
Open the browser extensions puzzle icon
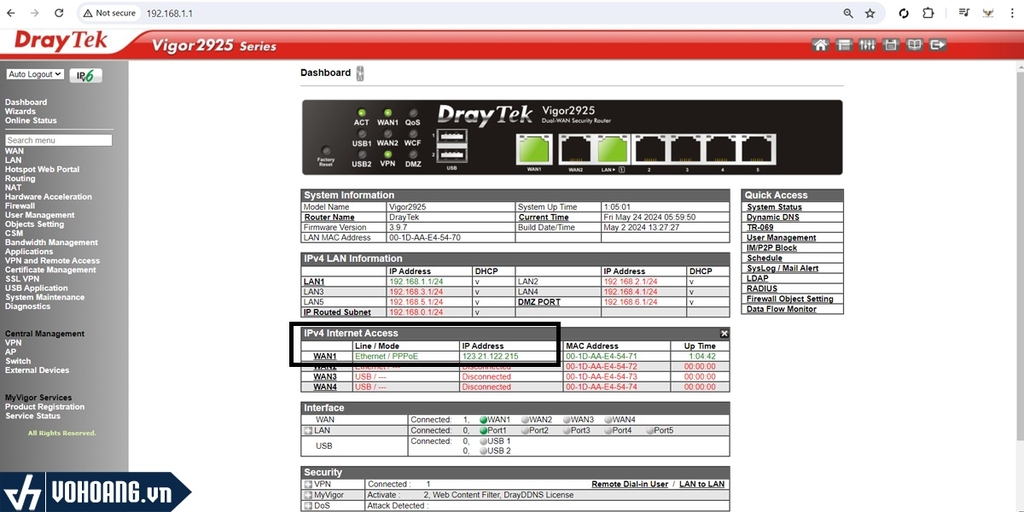click(928, 13)
